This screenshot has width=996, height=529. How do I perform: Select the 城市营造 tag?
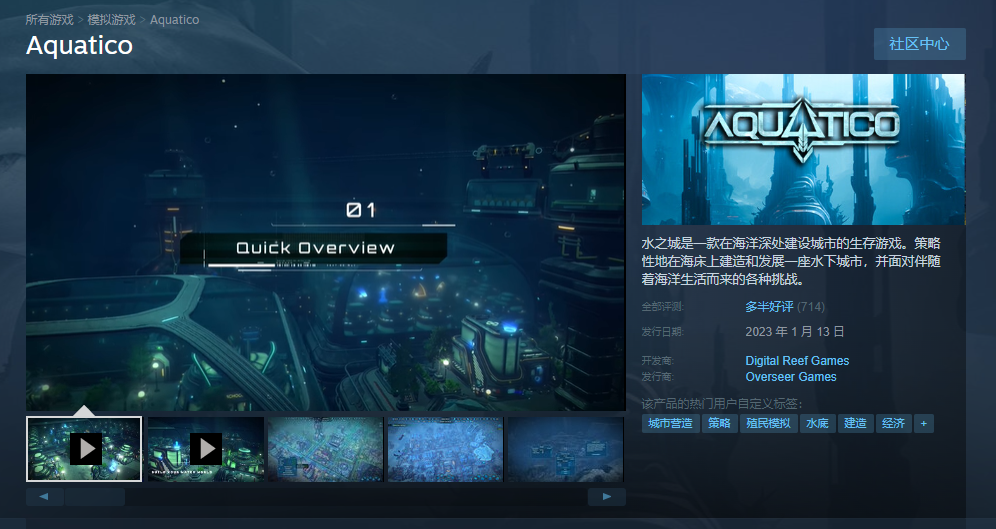tap(670, 423)
